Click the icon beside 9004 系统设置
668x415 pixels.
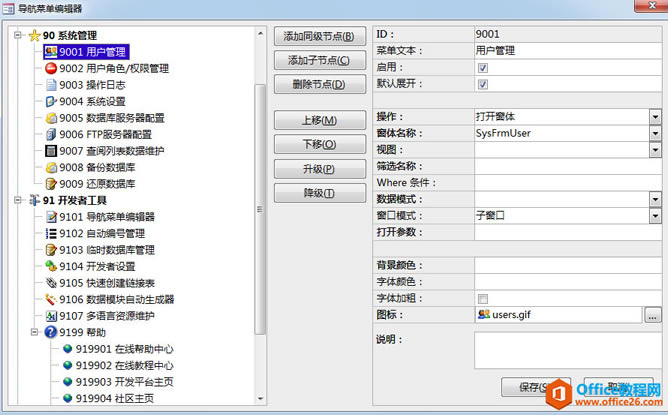(x=51, y=101)
